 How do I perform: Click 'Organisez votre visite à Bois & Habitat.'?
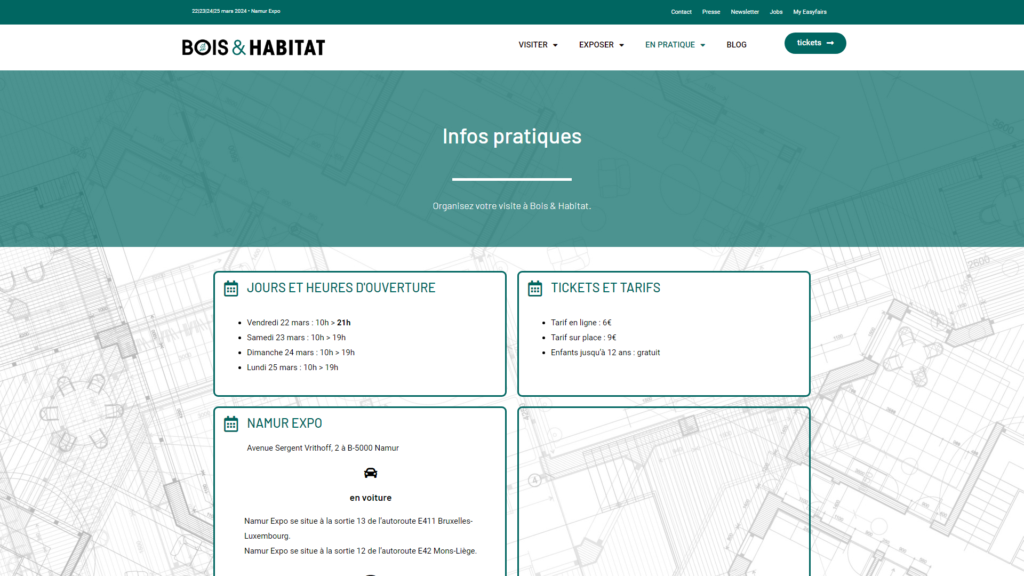(x=512, y=206)
